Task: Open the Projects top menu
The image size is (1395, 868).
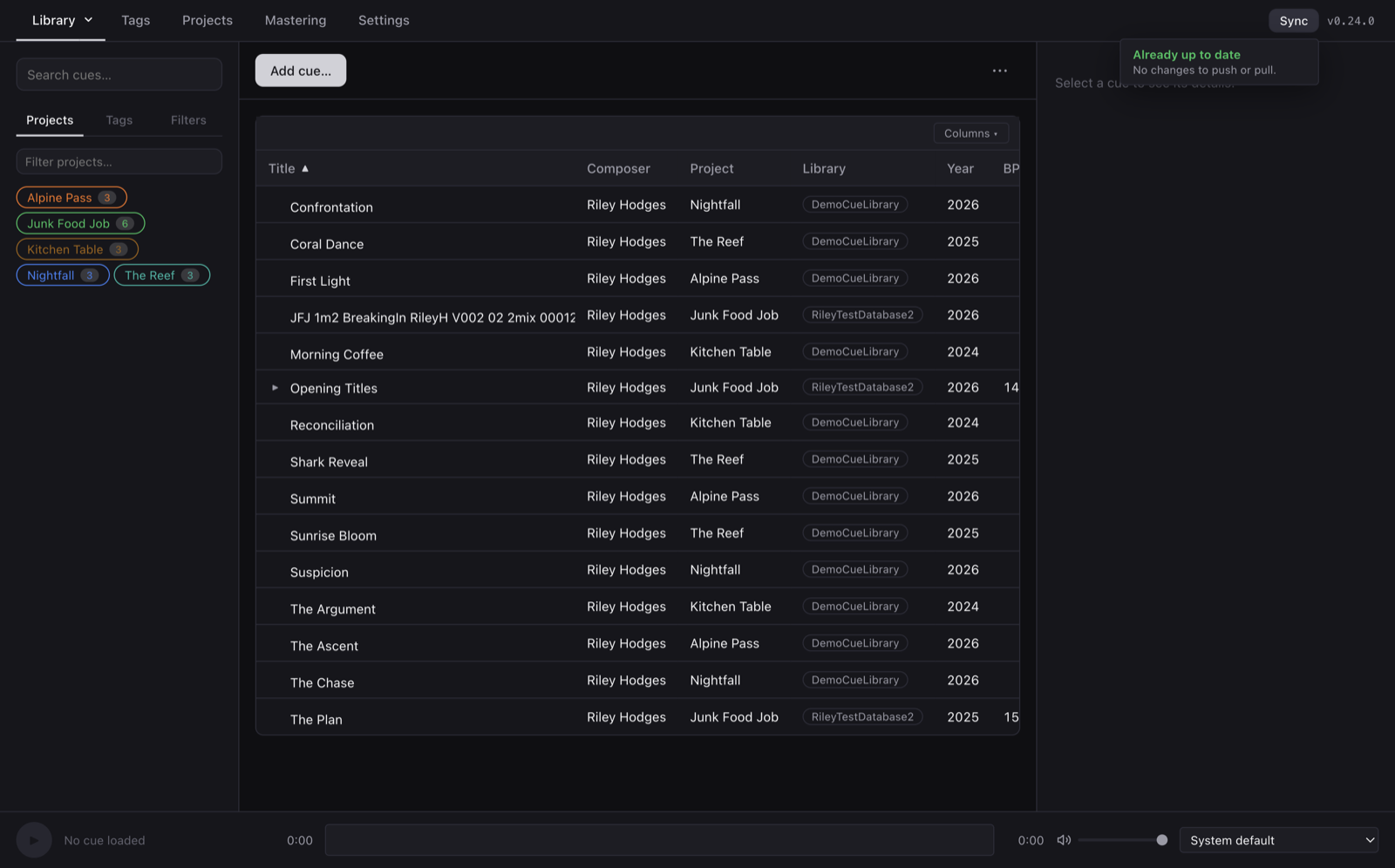Action: [x=208, y=20]
